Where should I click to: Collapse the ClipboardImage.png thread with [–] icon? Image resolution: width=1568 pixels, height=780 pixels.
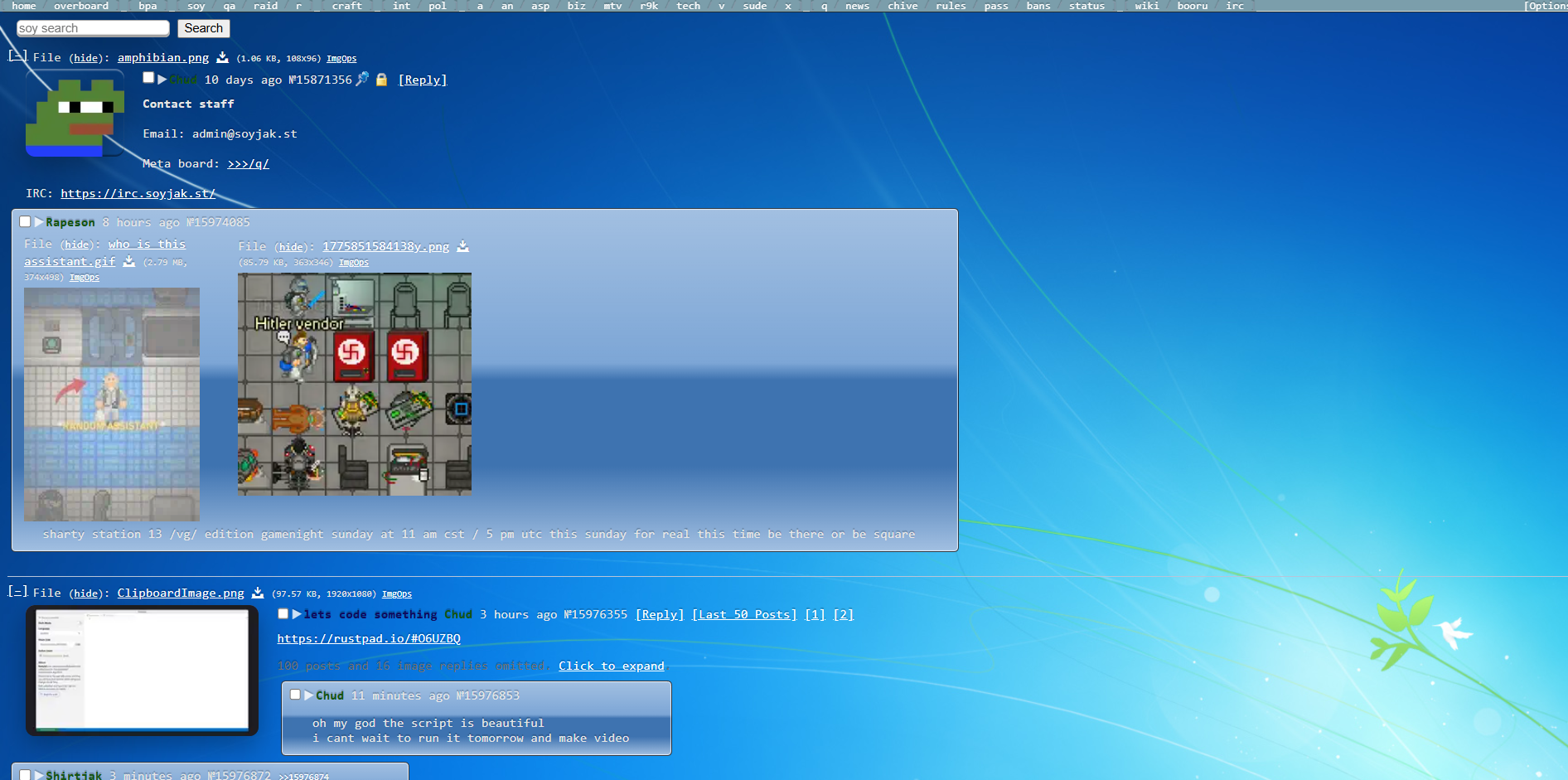point(17,592)
